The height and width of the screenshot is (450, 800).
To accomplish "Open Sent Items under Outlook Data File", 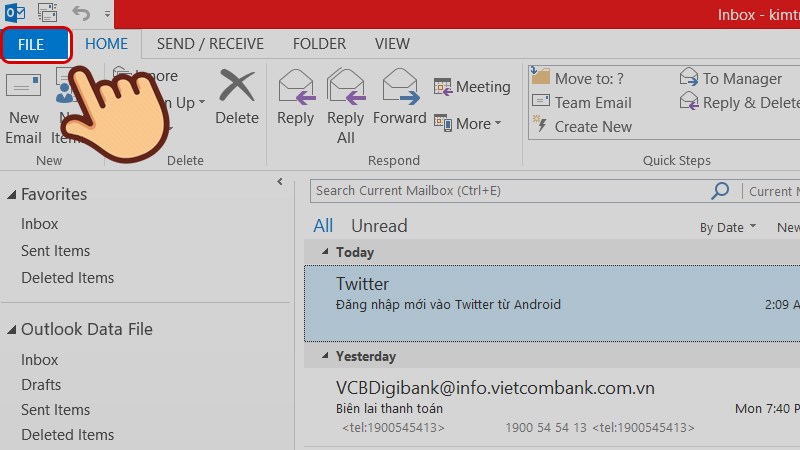I will point(55,410).
